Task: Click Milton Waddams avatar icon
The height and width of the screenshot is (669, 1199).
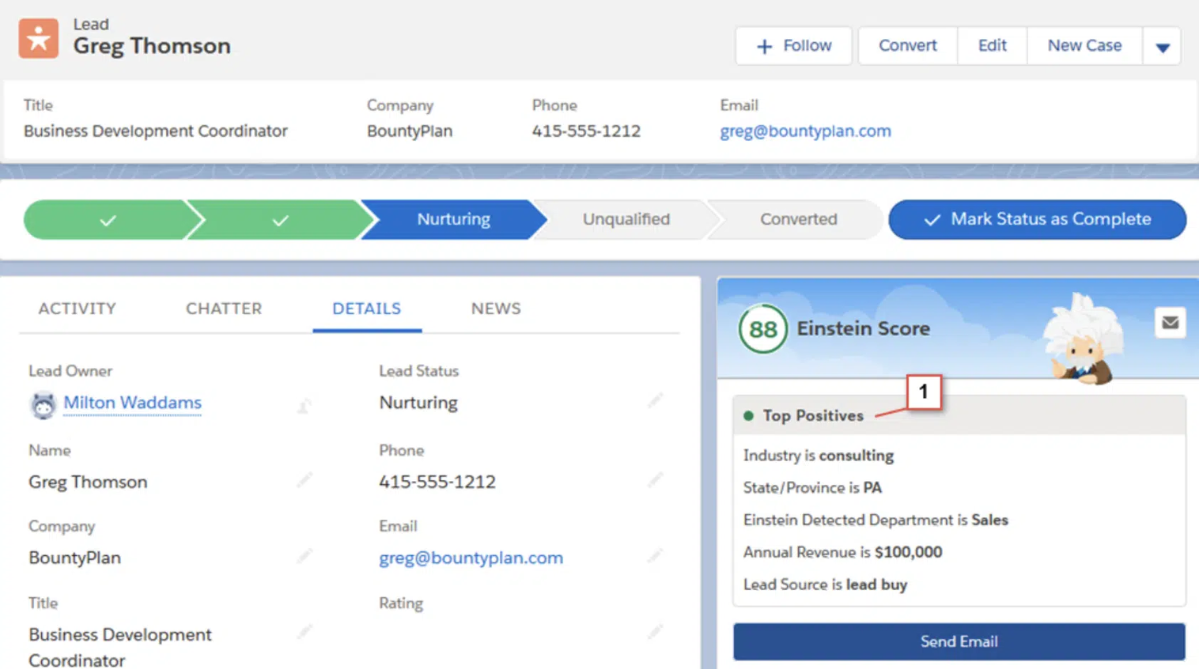Action: [x=43, y=404]
